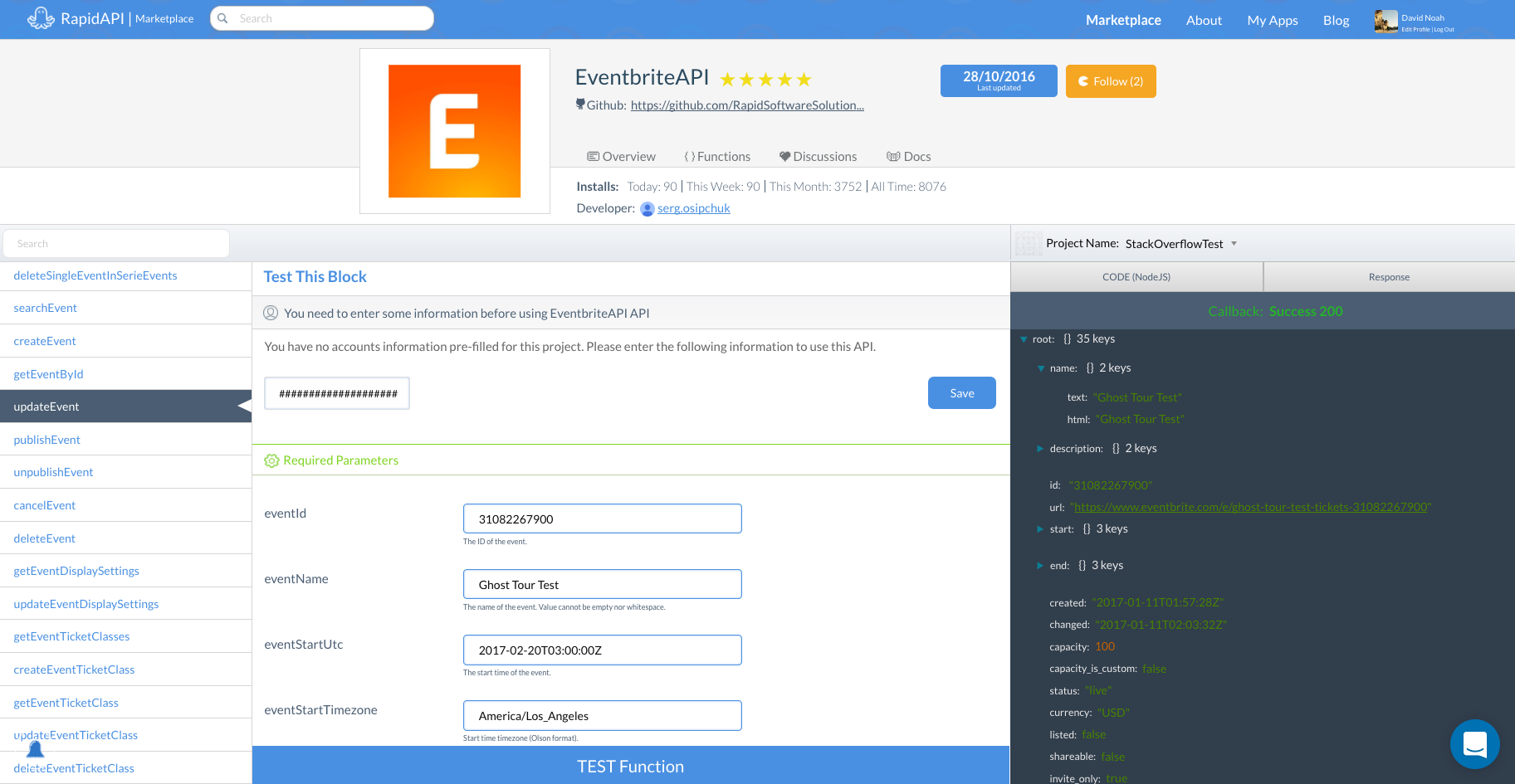Select deleteEventTicketClass function

(x=125, y=768)
